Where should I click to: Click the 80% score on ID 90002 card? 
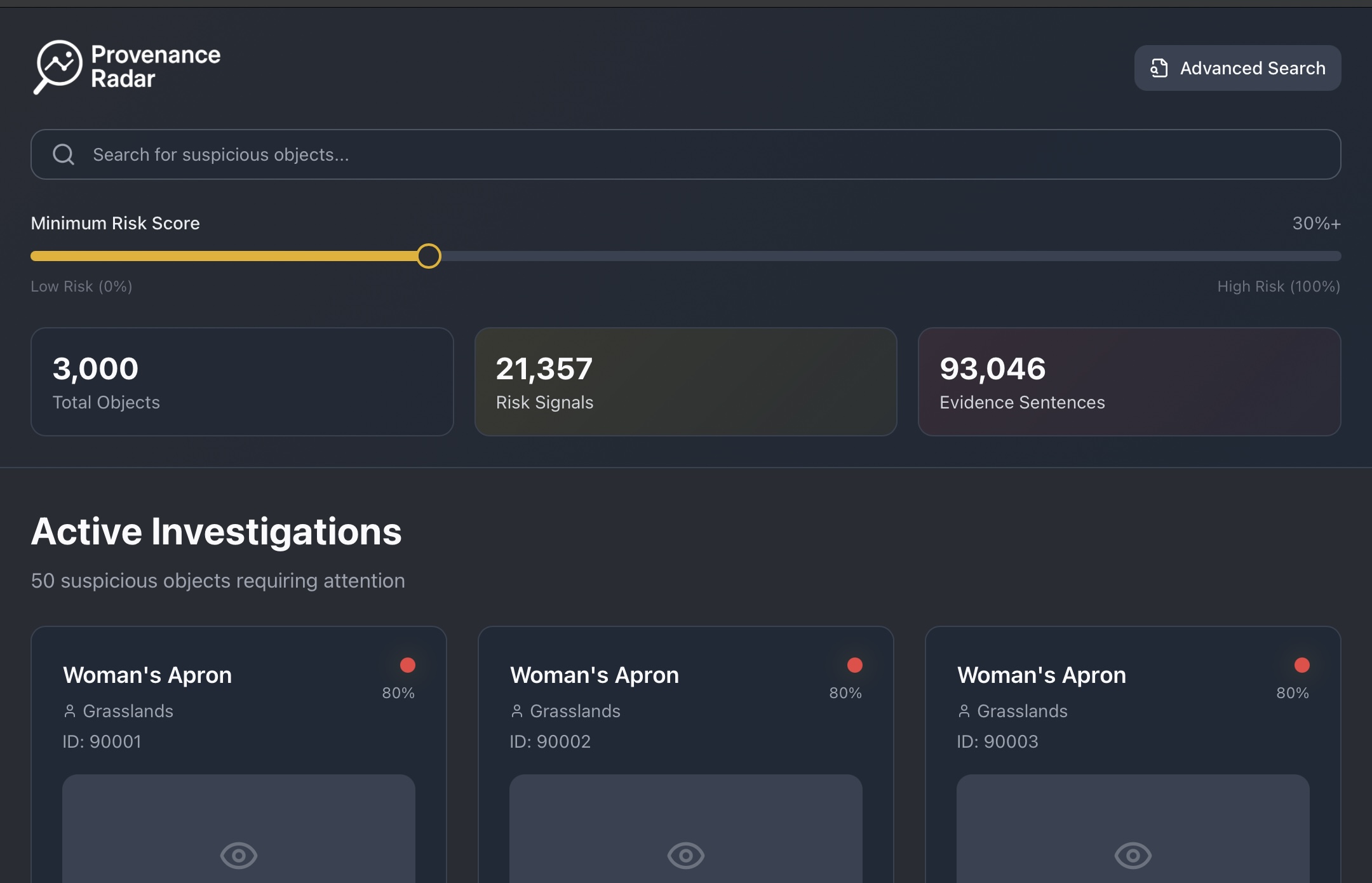point(845,693)
